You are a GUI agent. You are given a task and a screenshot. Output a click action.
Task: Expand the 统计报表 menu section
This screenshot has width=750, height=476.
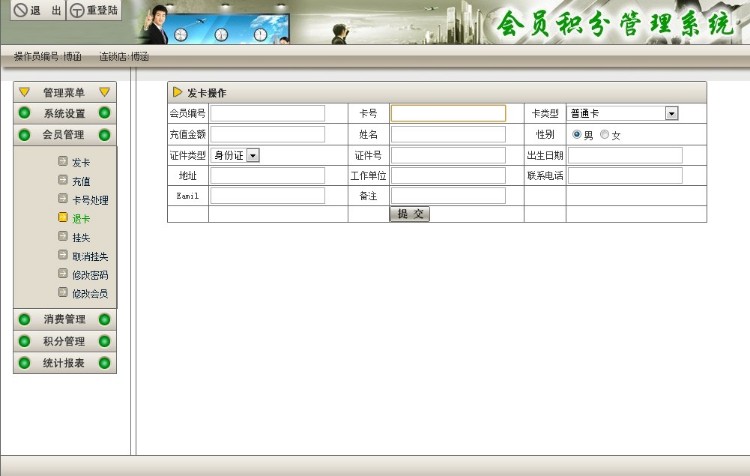(65, 363)
